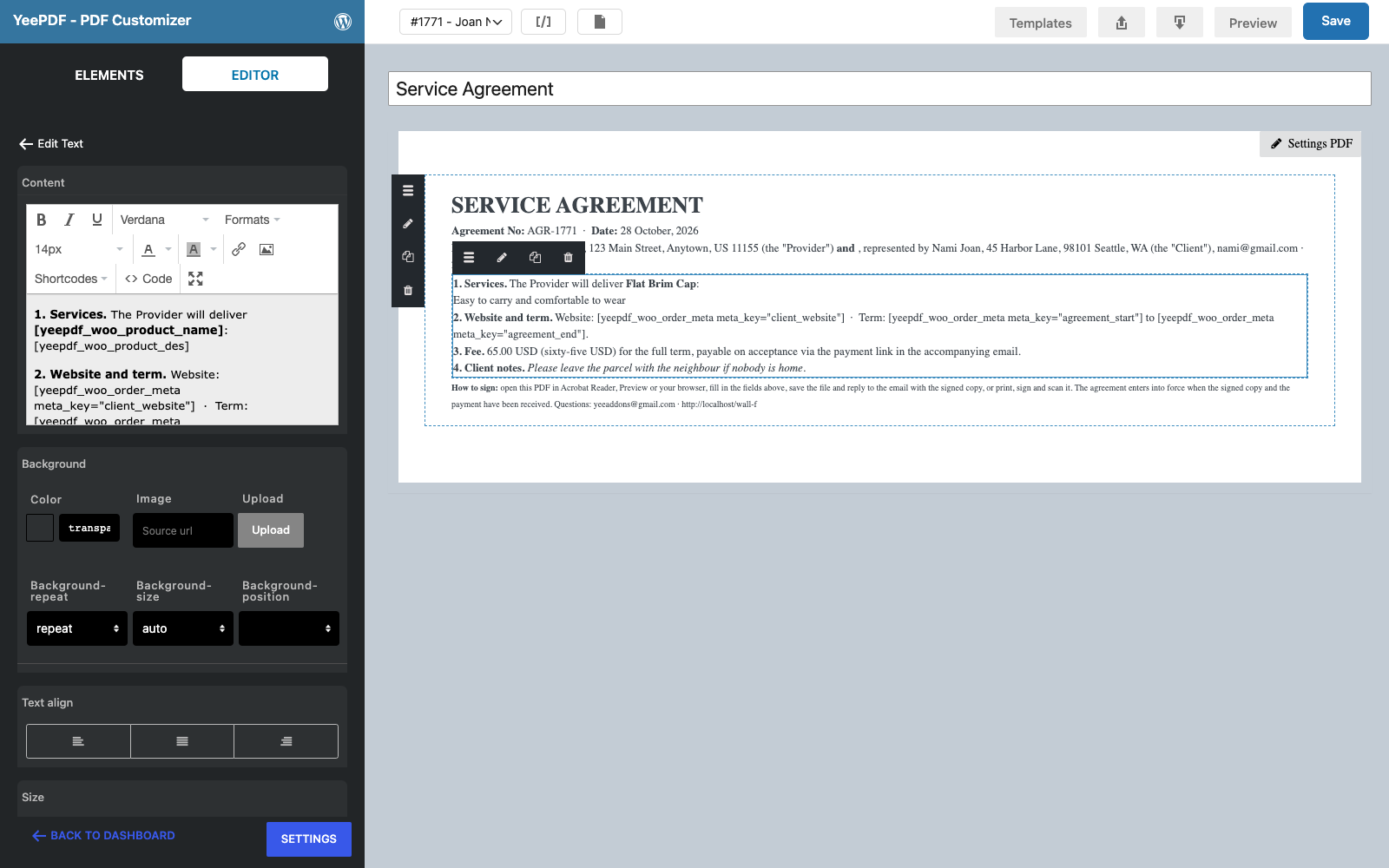Open the Verdana font family dropdown
This screenshot has height=868, width=1389.
pos(164,220)
